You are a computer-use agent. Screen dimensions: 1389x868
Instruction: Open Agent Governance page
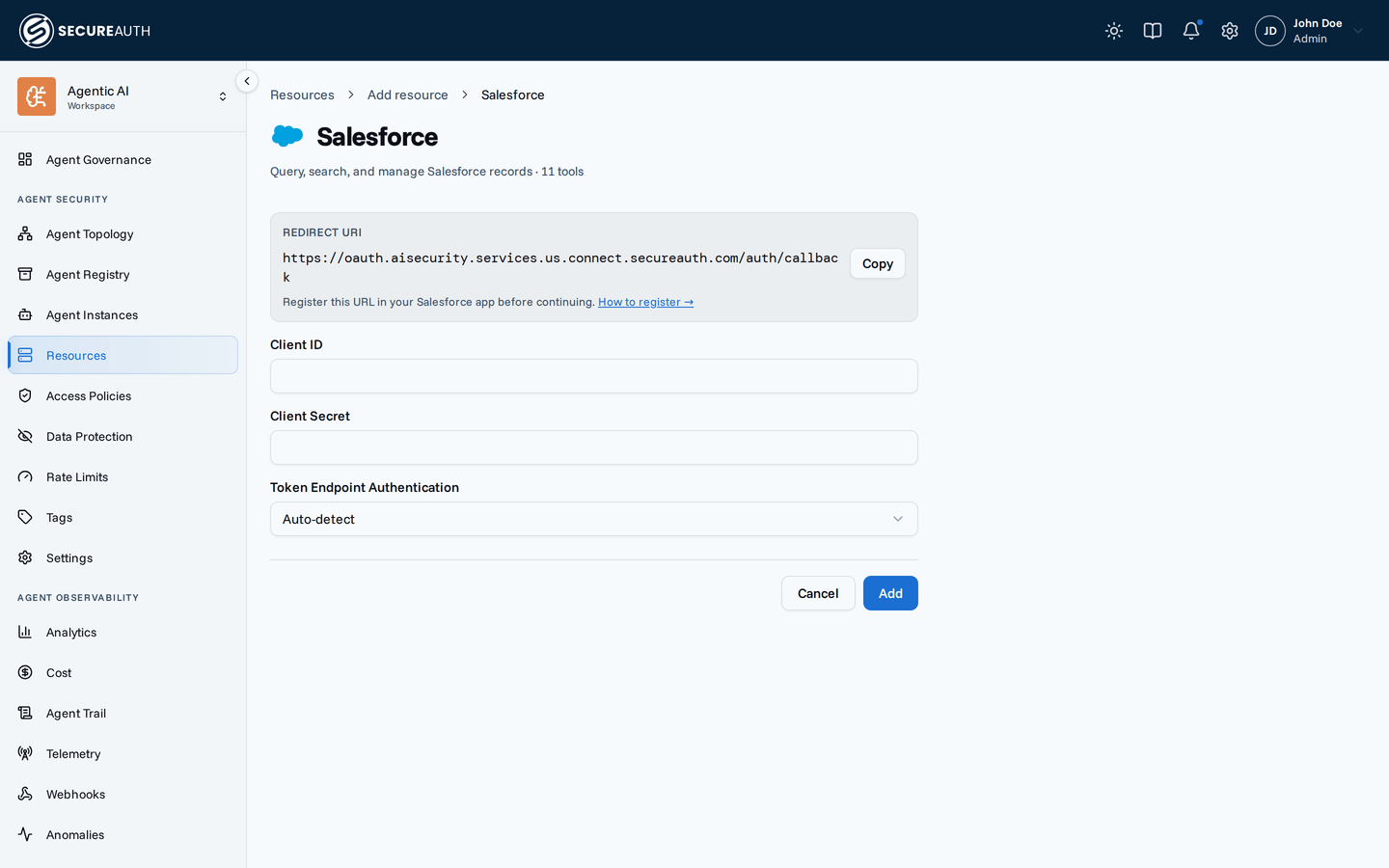pos(123,159)
